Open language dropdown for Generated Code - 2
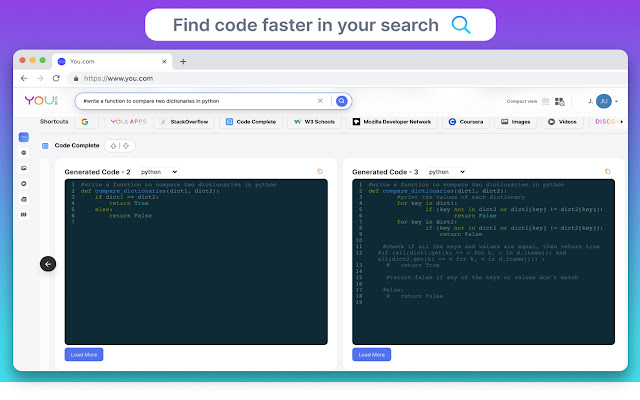 158,172
